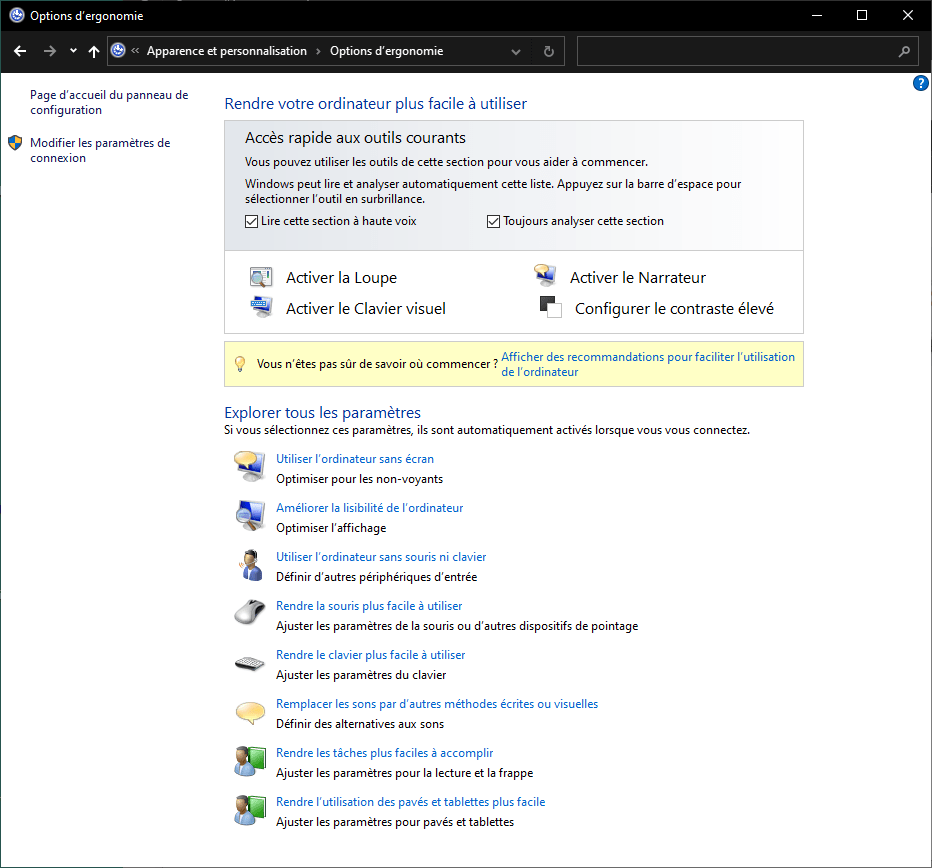Click the shield icon next to Modifier les paramètres de connexion
Image resolution: width=932 pixels, height=868 pixels.
(15, 143)
